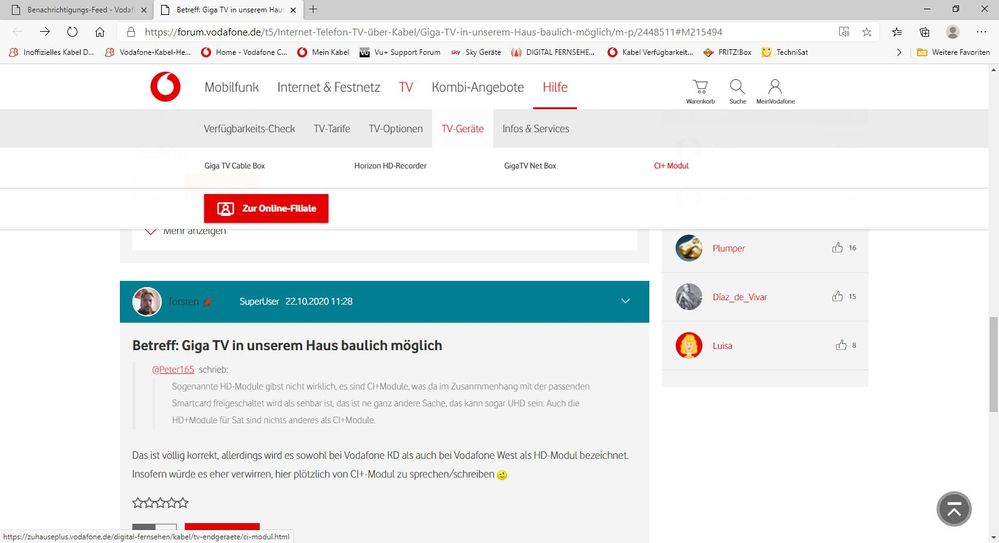The height and width of the screenshot is (543, 999).
Task: Click thumbs-up icon next to Plumper
Action: click(x=837, y=248)
